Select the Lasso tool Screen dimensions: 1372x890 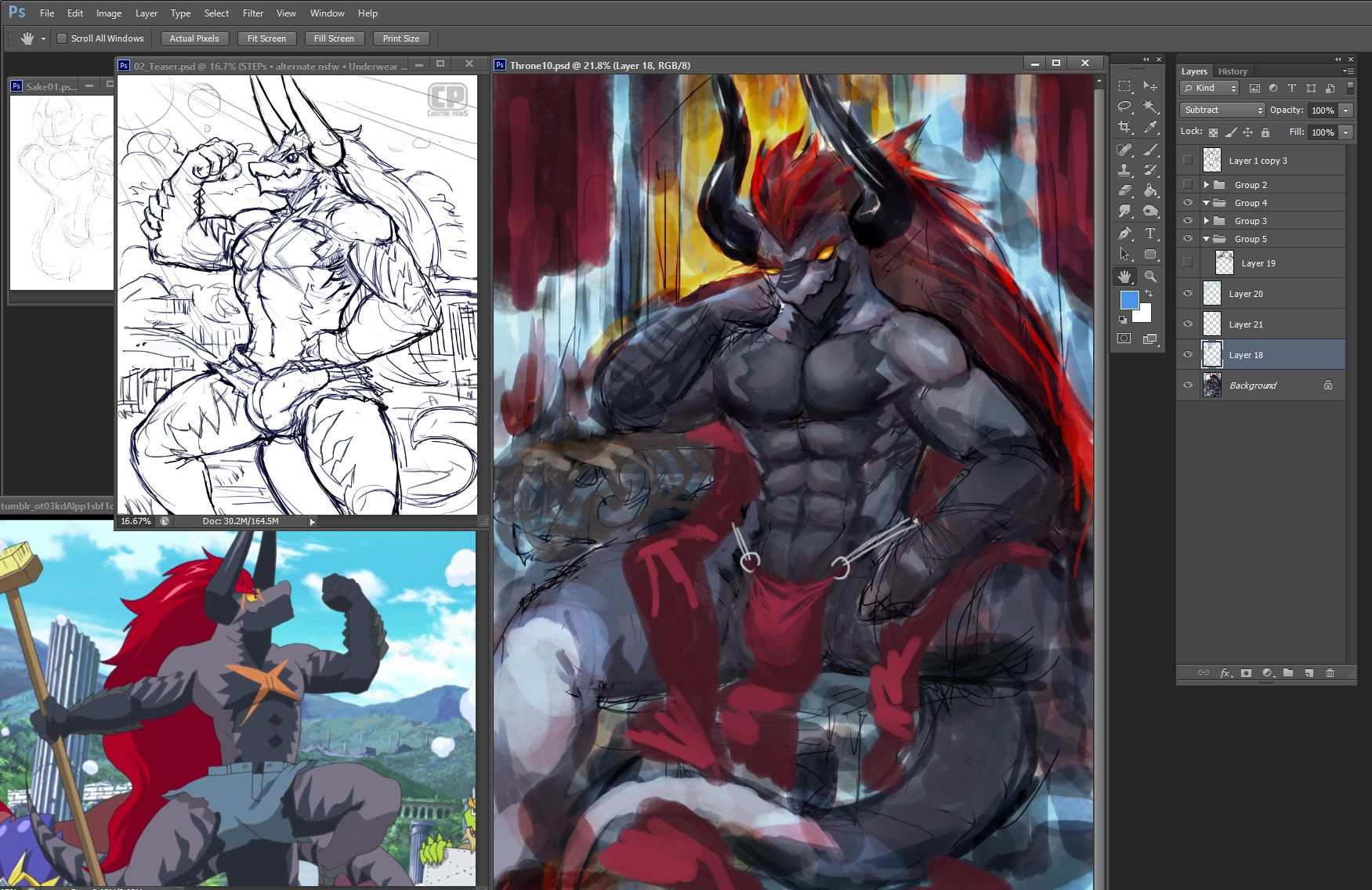[x=1124, y=107]
